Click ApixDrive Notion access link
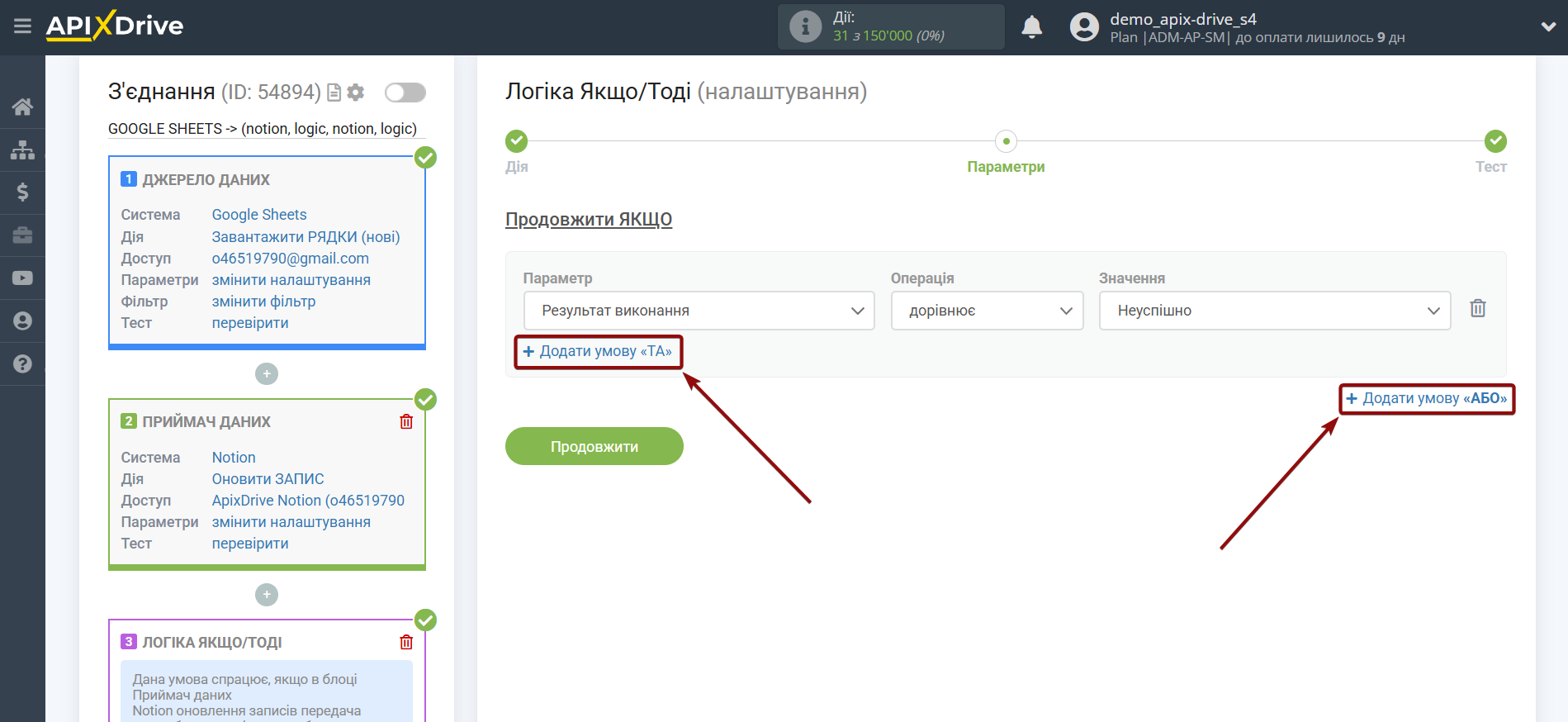 pyautogui.click(x=308, y=501)
